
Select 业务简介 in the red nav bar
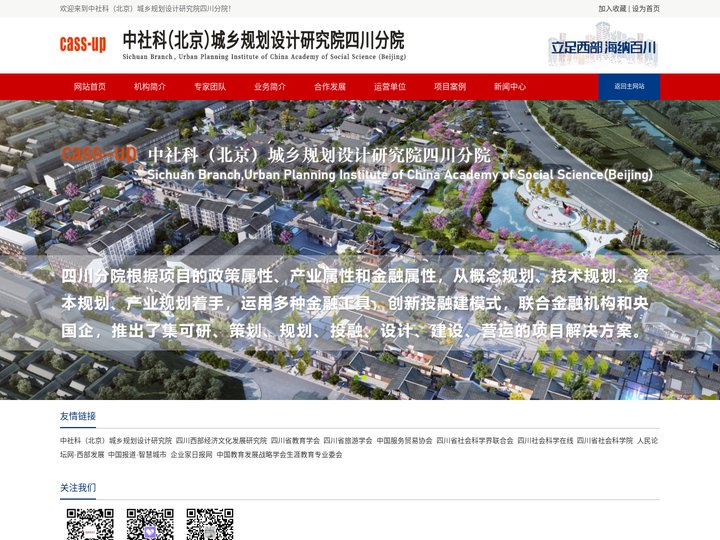[x=270, y=87]
